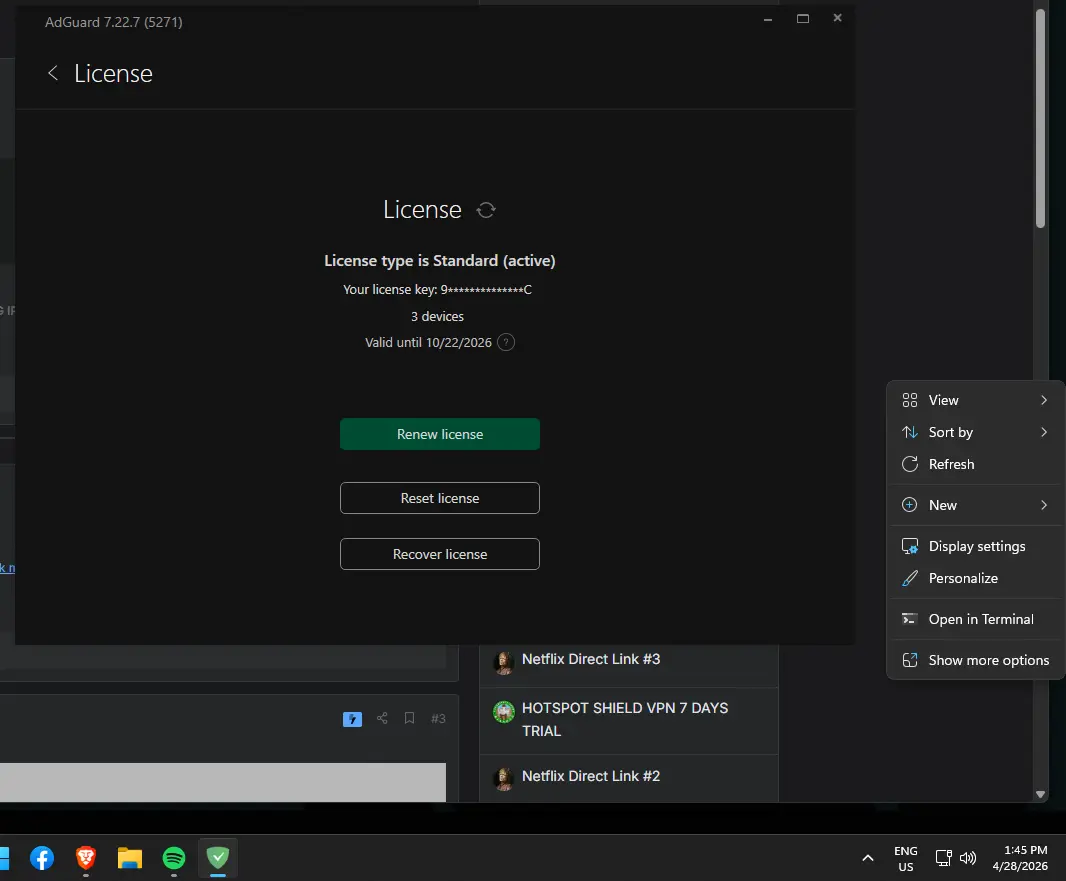
Task: Refresh license status with the sync icon
Action: (485, 210)
